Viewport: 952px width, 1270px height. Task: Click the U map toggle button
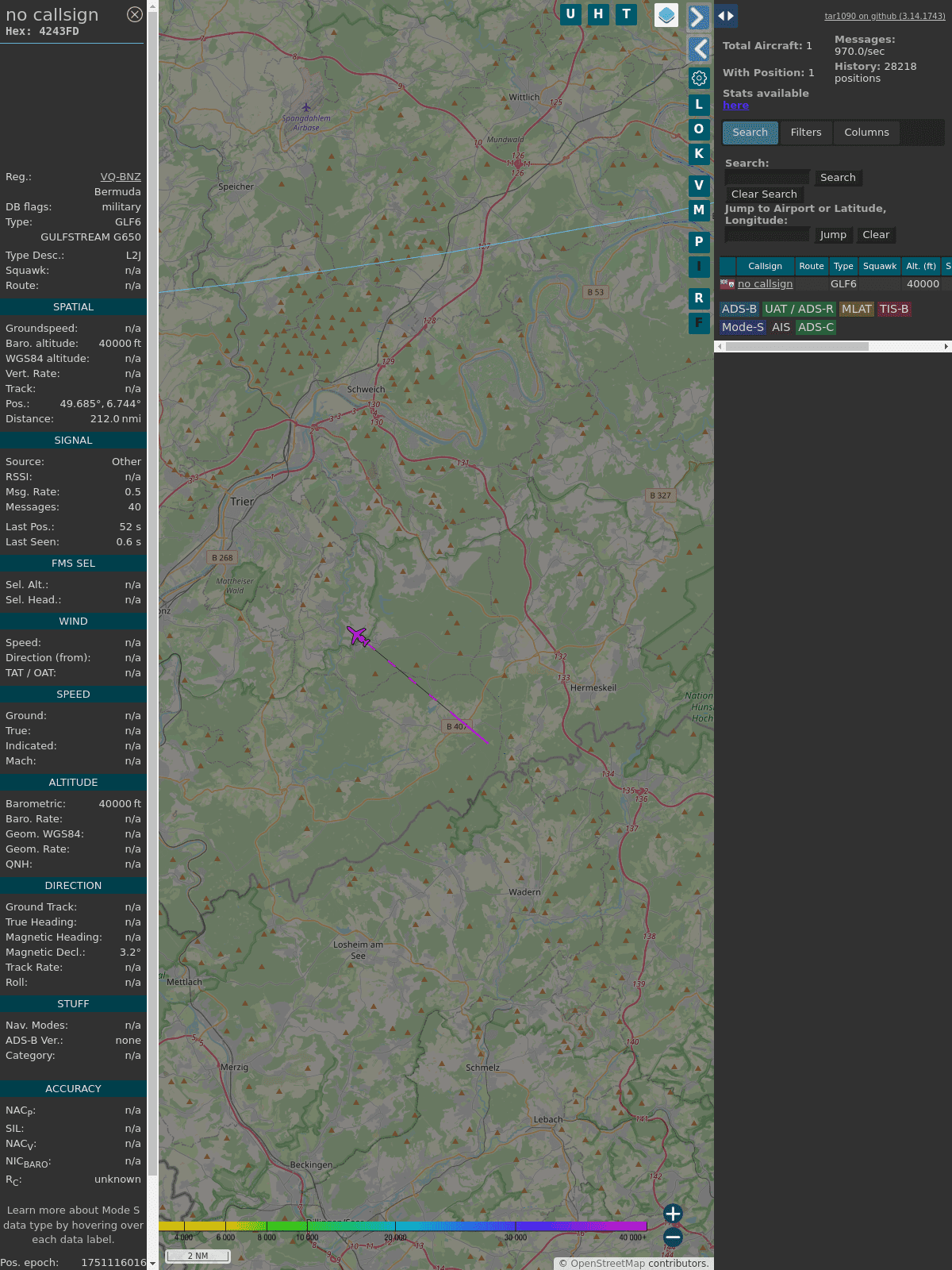tap(570, 14)
